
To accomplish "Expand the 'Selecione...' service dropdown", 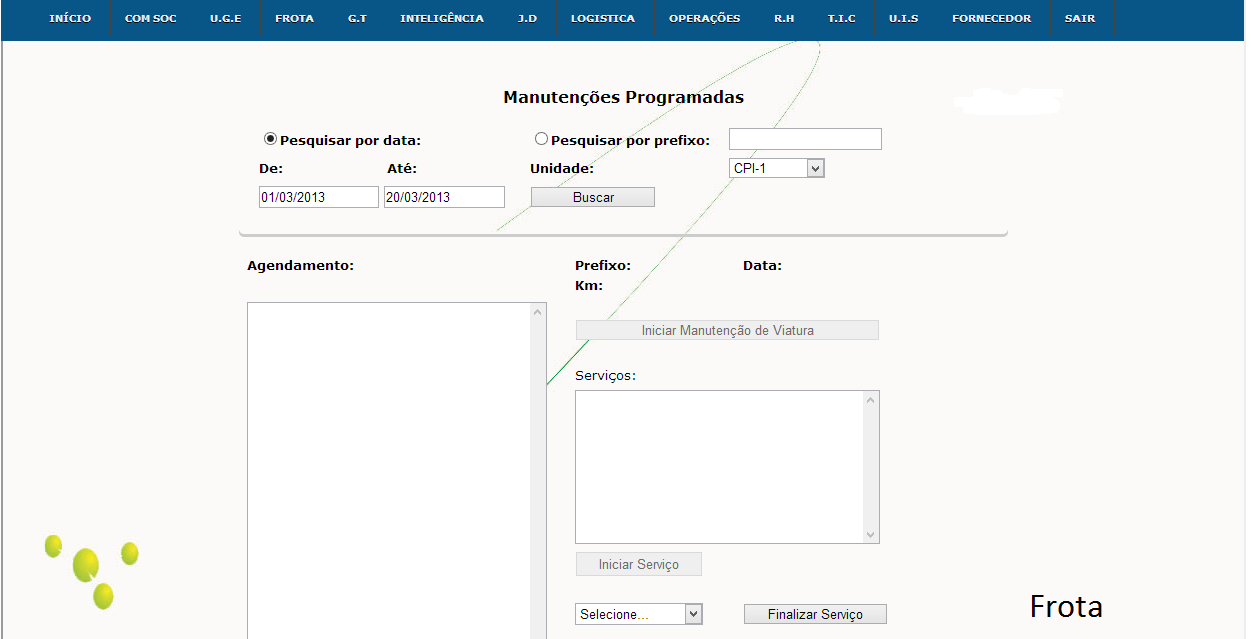I will click(x=640, y=614).
